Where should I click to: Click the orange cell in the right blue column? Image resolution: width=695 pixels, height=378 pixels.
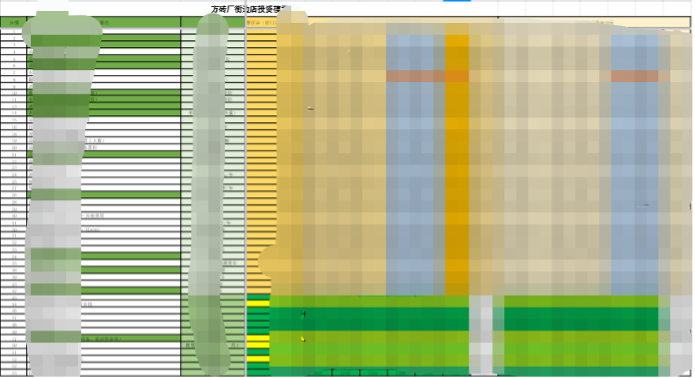coord(634,76)
